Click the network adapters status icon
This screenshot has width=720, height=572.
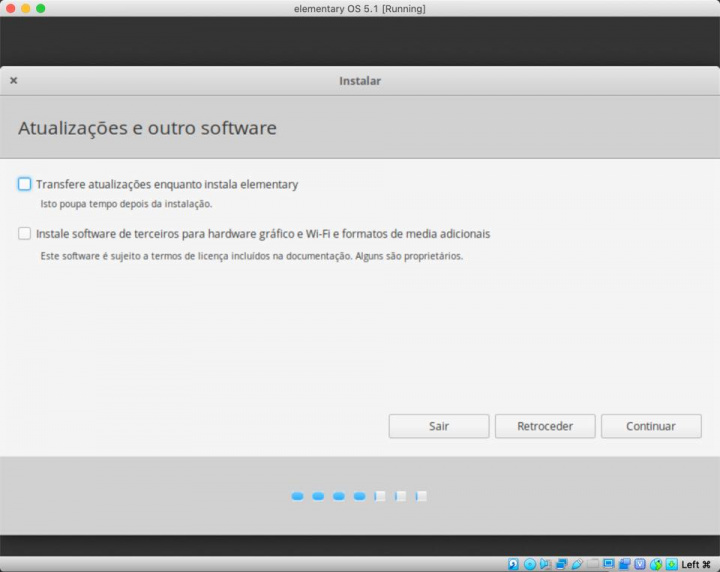[562, 564]
